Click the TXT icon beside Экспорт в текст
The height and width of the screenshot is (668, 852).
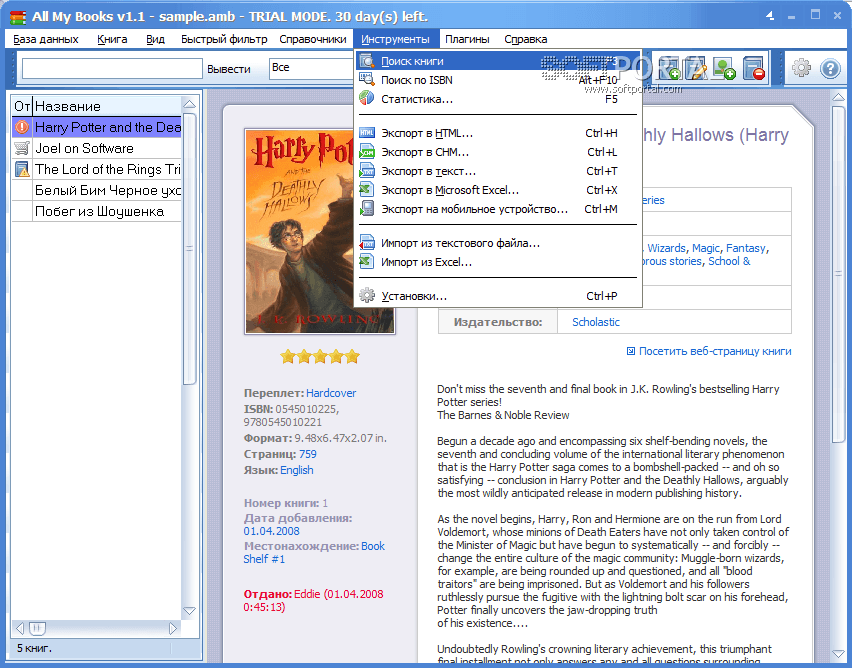tap(367, 171)
